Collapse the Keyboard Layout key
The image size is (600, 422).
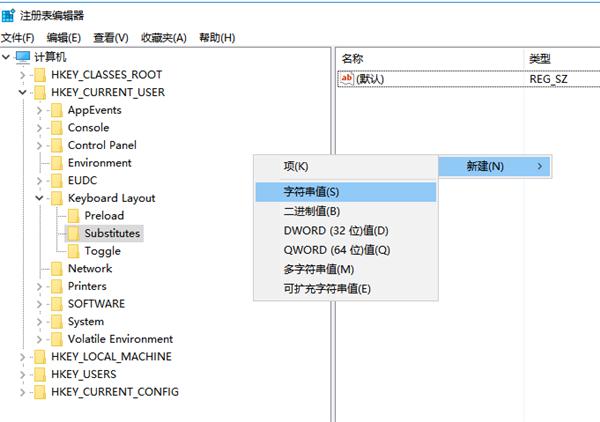[x=39, y=198]
